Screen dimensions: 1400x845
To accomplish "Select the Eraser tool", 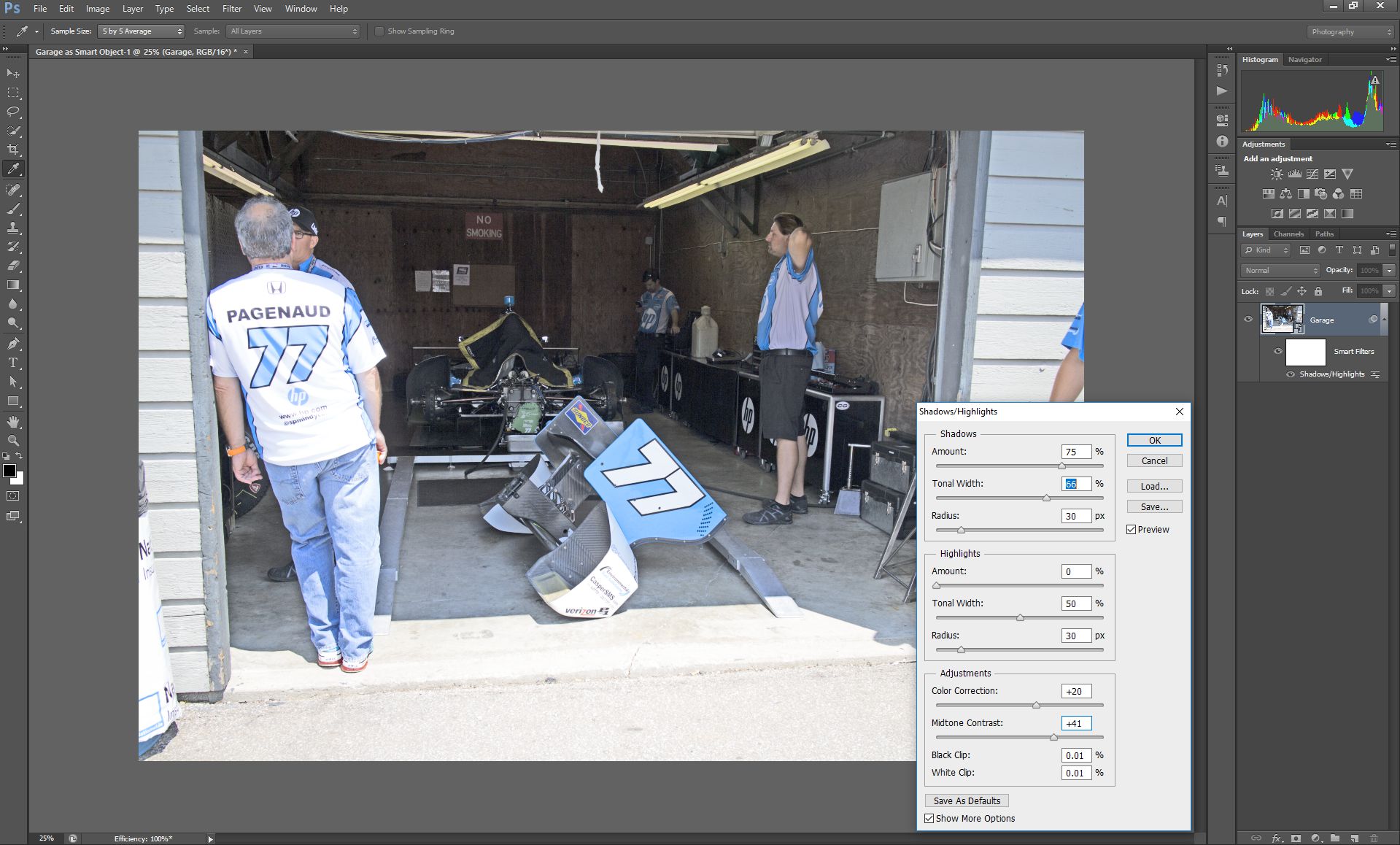I will [x=13, y=266].
